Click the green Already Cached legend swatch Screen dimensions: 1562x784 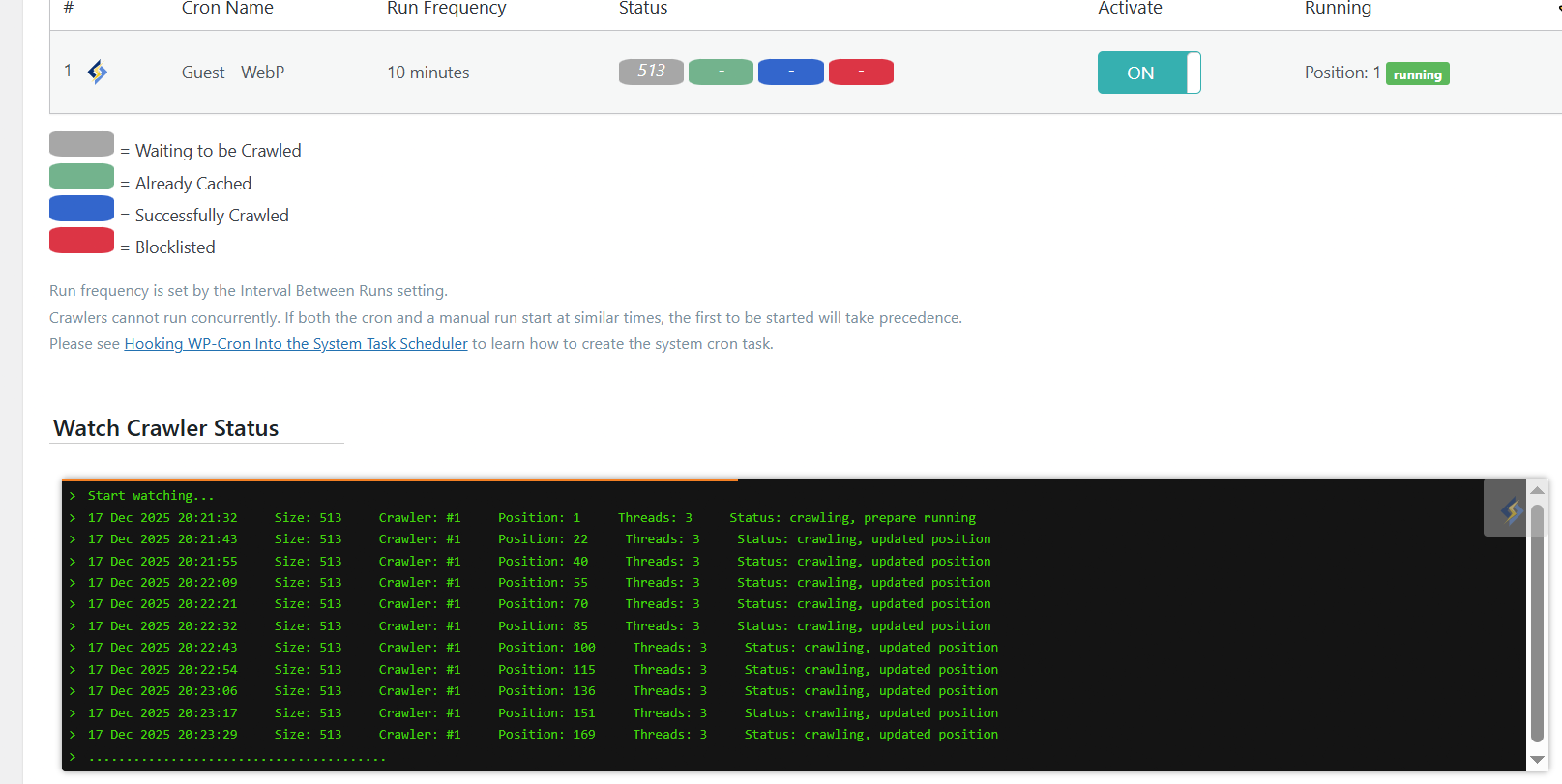coord(82,176)
